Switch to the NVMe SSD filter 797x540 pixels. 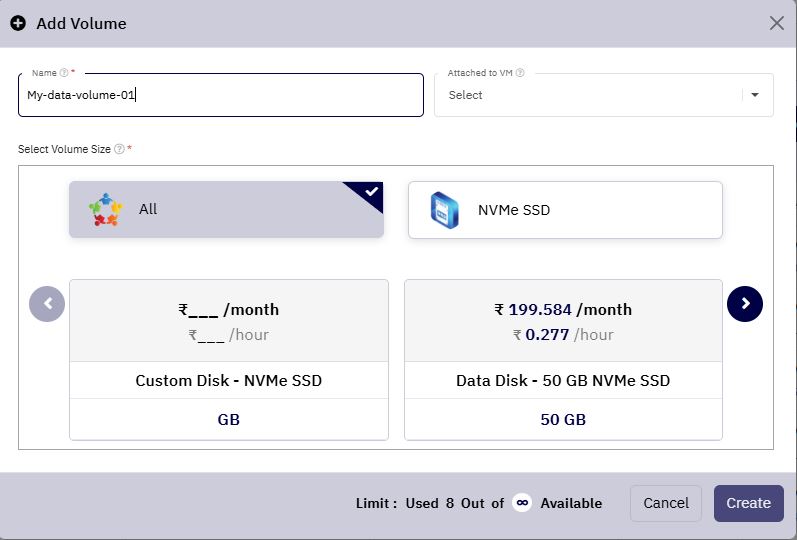click(x=565, y=209)
